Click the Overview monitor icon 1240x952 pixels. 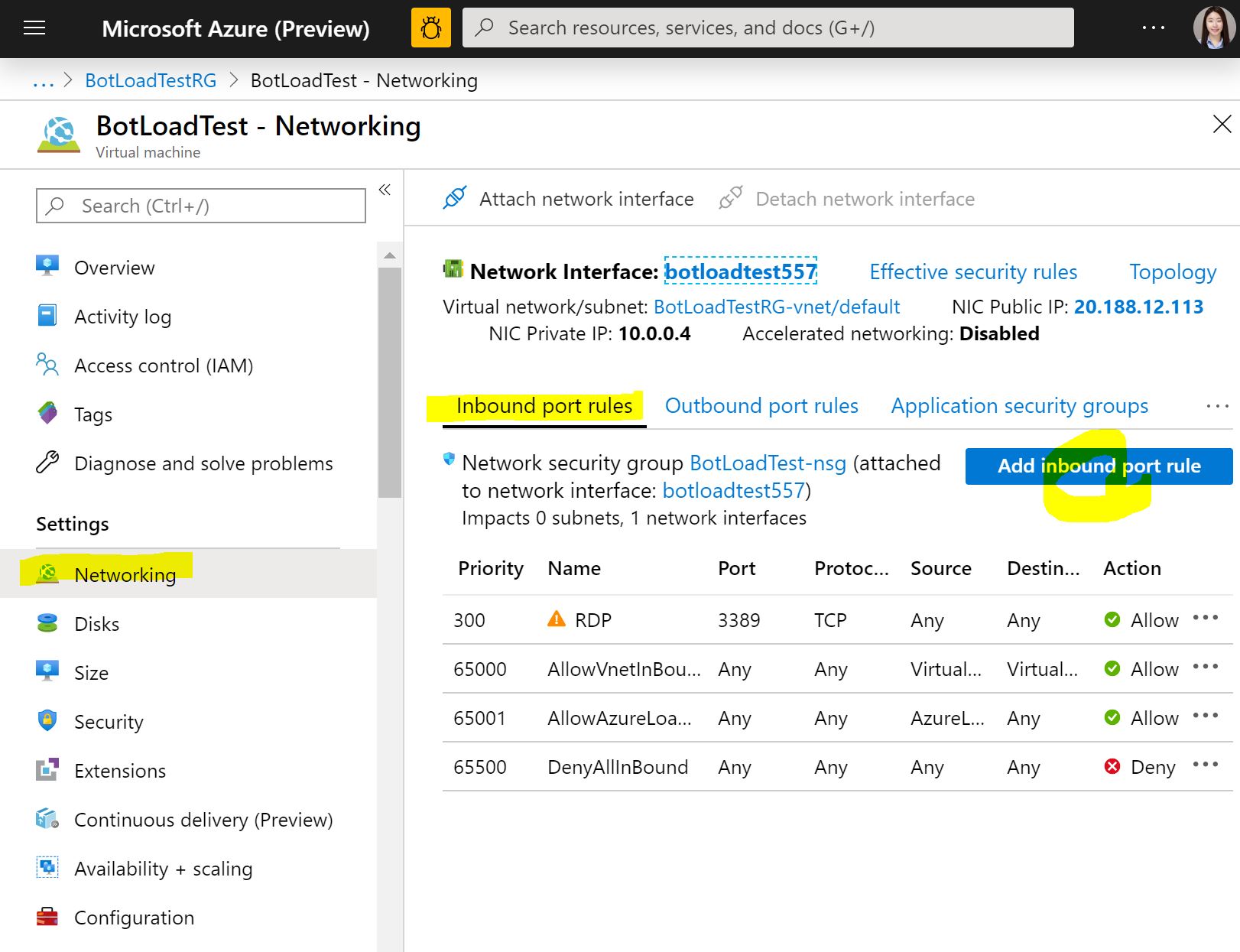point(47,266)
